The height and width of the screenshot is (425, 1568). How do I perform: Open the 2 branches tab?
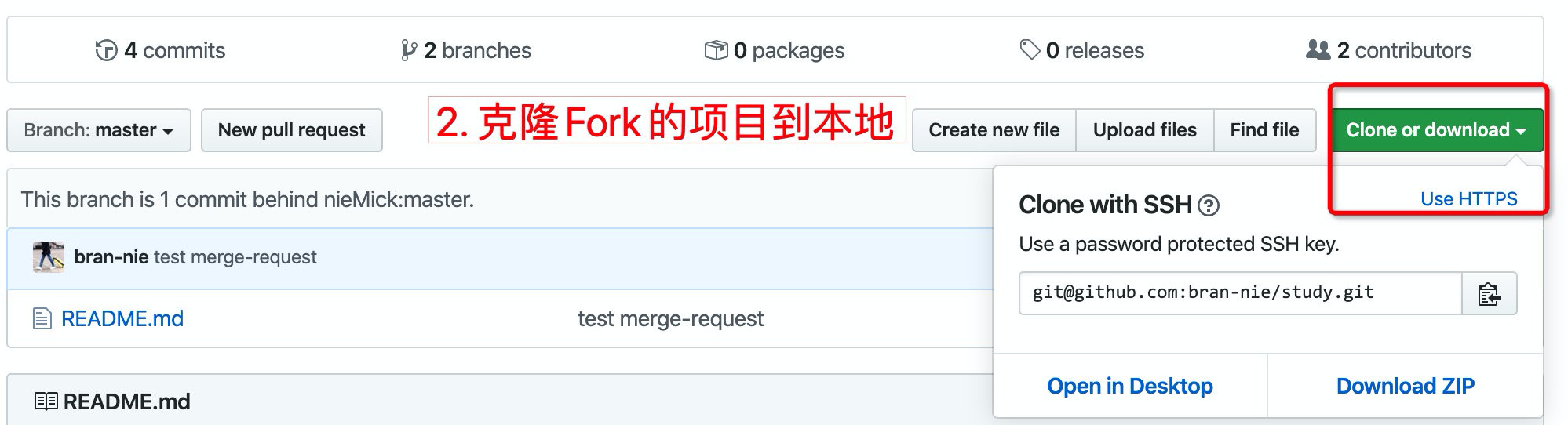[477, 50]
